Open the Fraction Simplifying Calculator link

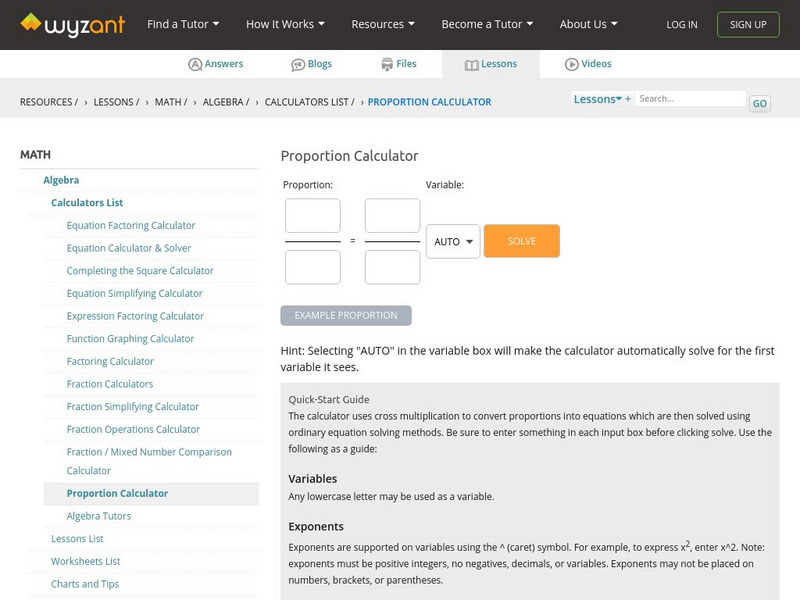point(133,407)
